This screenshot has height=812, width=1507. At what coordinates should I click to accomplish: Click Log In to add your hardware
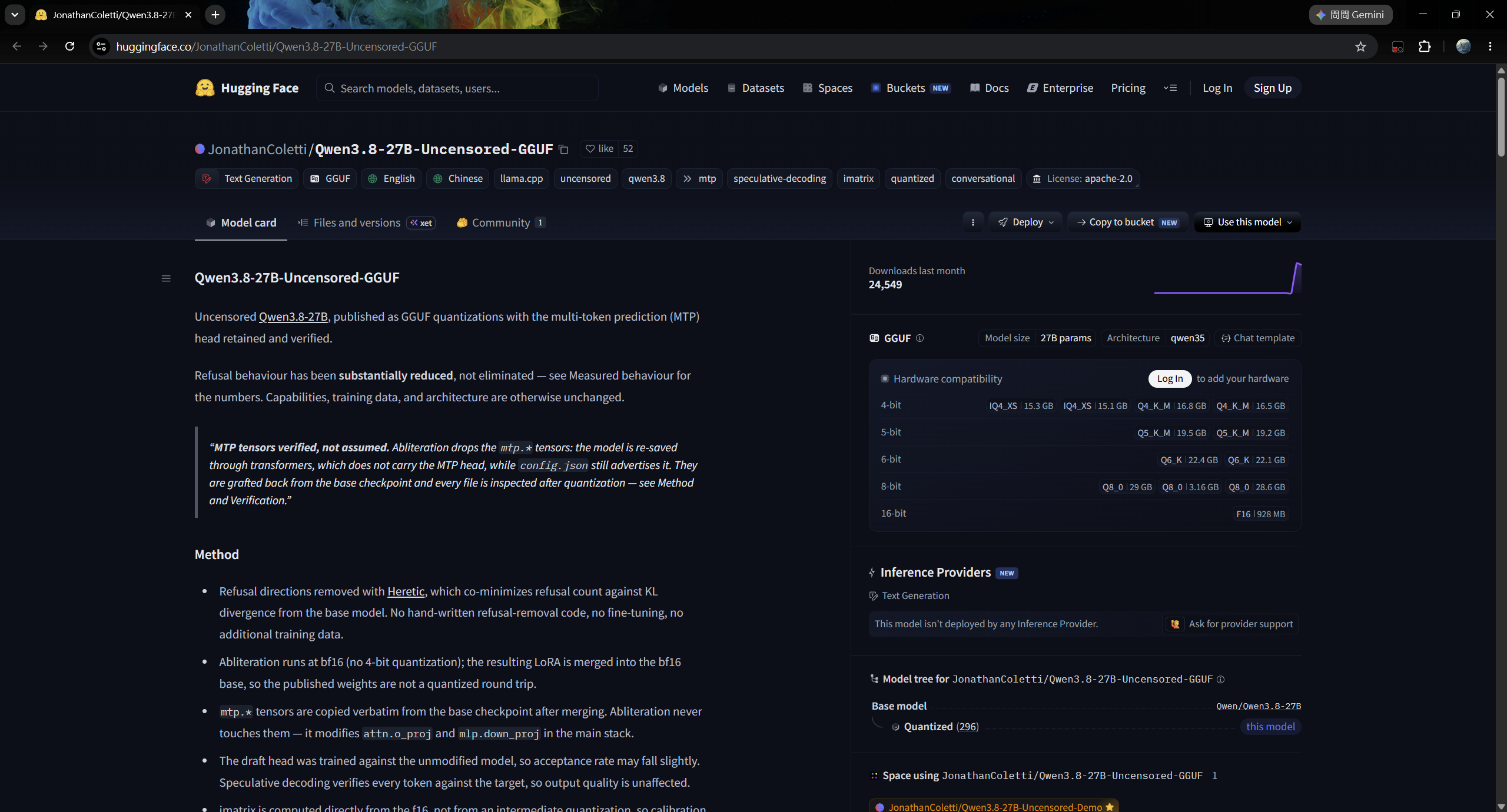click(1170, 379)
